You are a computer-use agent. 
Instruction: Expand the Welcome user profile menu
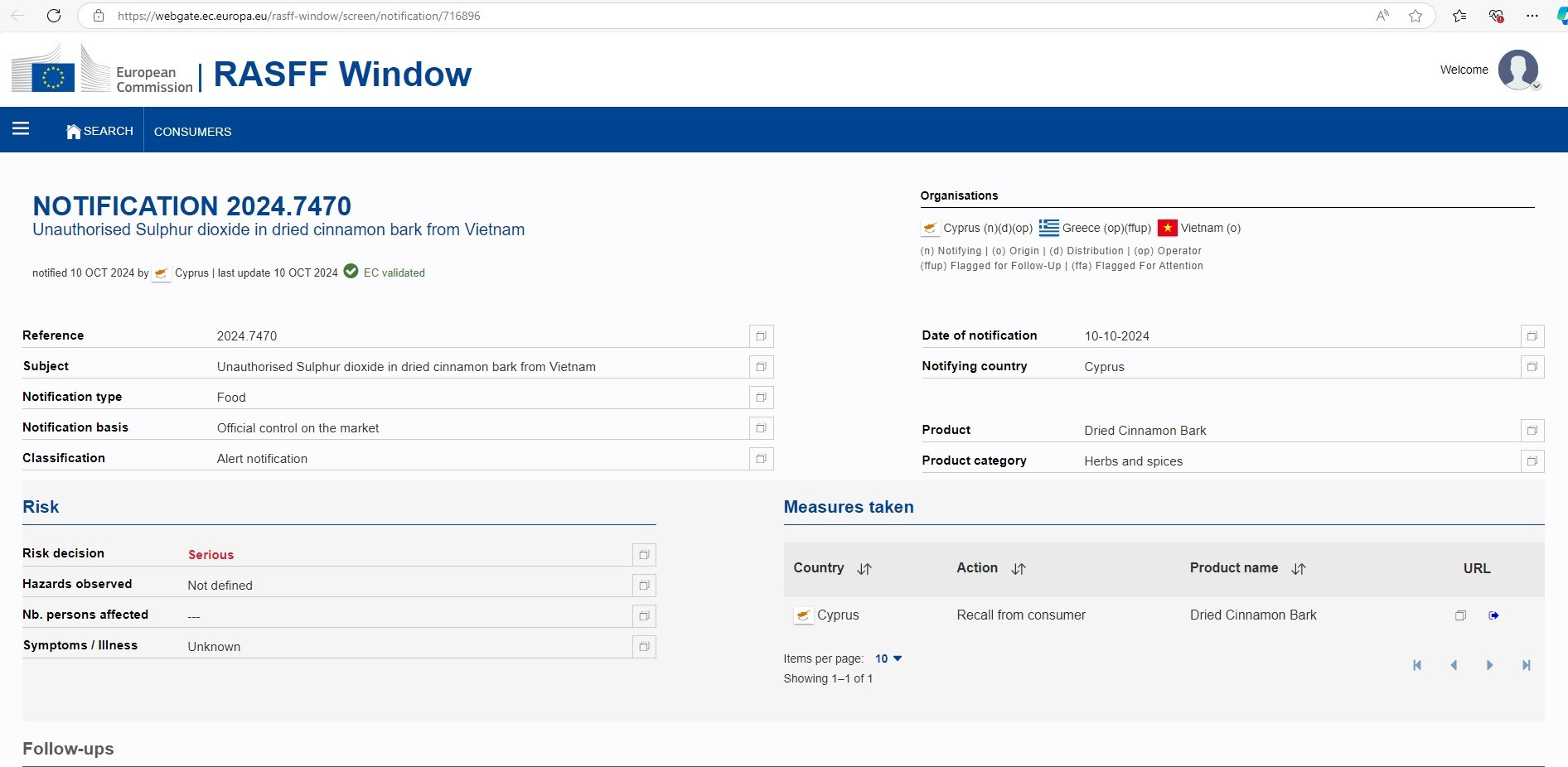coord(1518,70)
